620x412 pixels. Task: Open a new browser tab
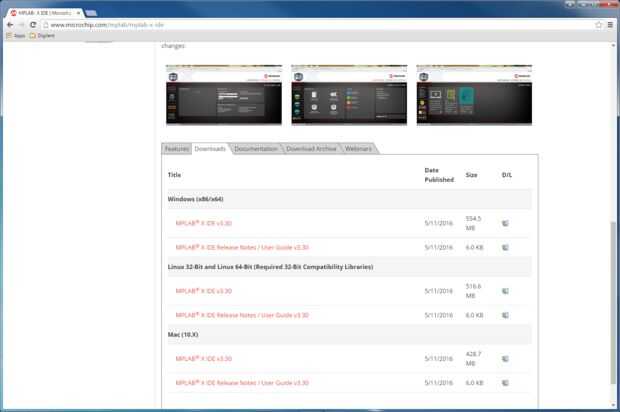click(x=91, y=13)
